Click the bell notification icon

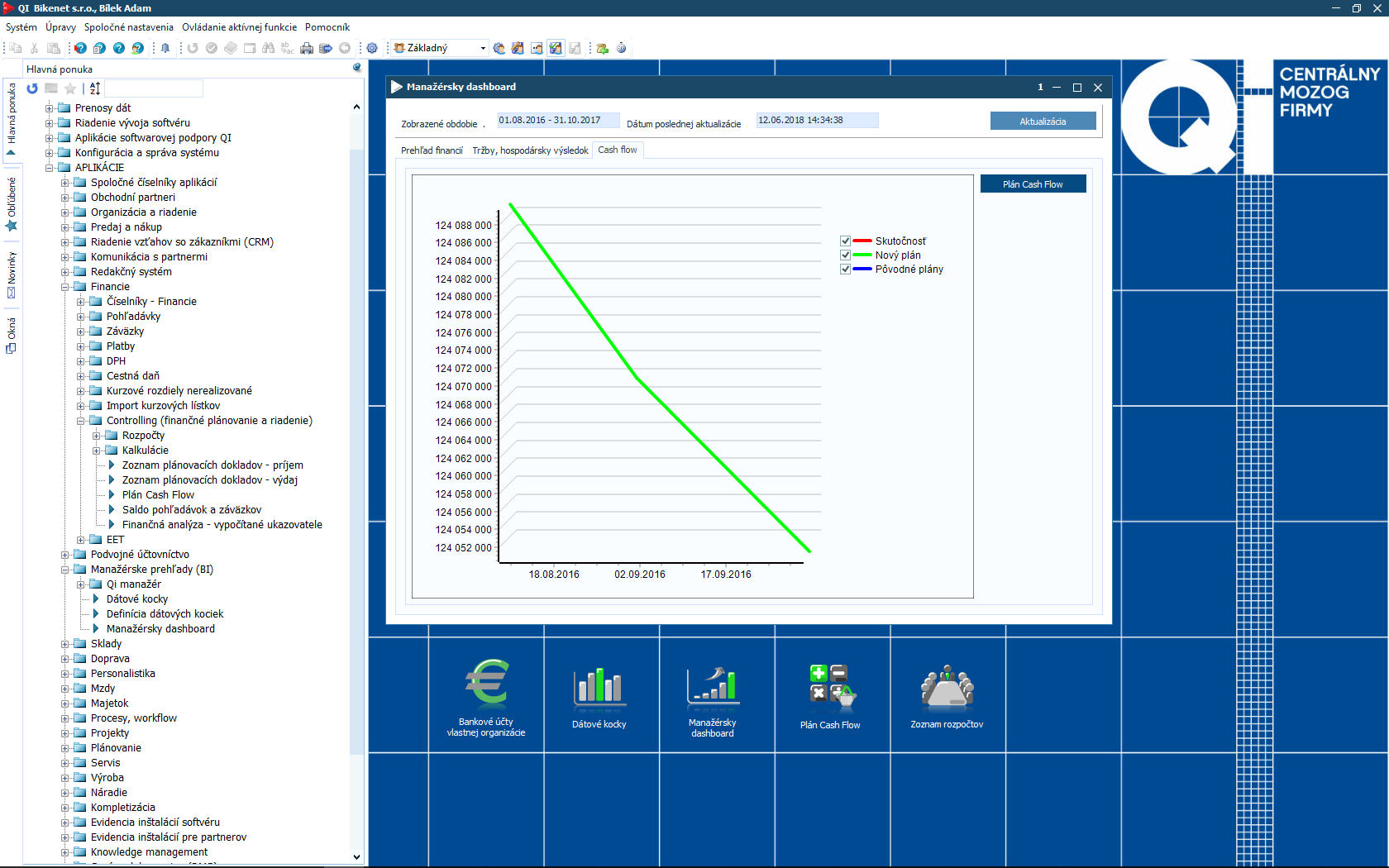[x=165, y=49]
